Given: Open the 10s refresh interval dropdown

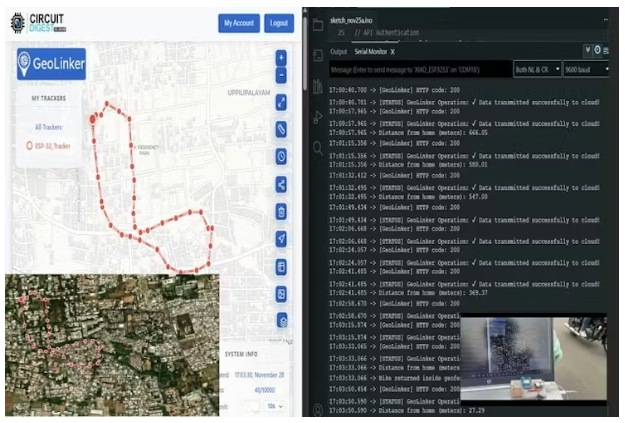Looking at the screenshot, I should [x=274, y=407].
